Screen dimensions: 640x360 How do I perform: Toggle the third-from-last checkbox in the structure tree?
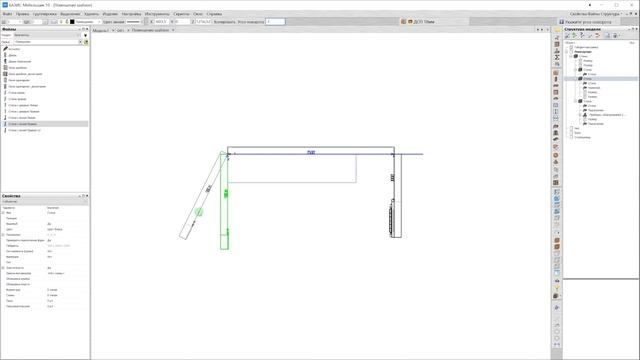pyautogui.click(x=571, y=128)
